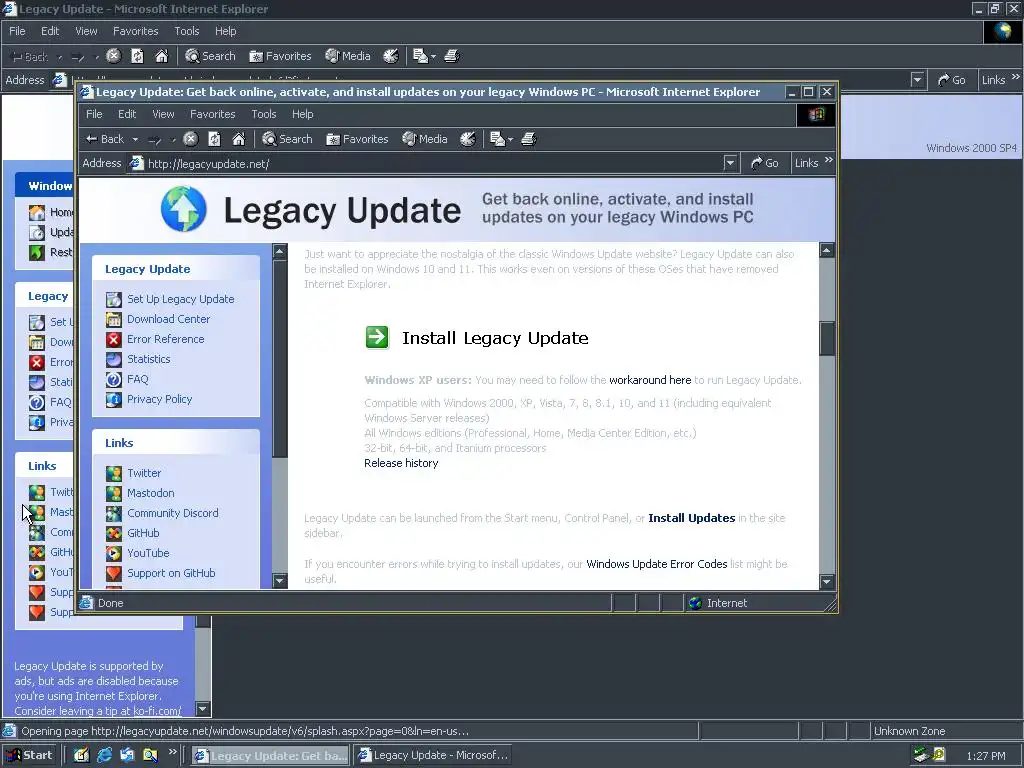Screen dimensions: 1024x768
Task: Click Go button in front IE window
Action: [x=764, y=163]
